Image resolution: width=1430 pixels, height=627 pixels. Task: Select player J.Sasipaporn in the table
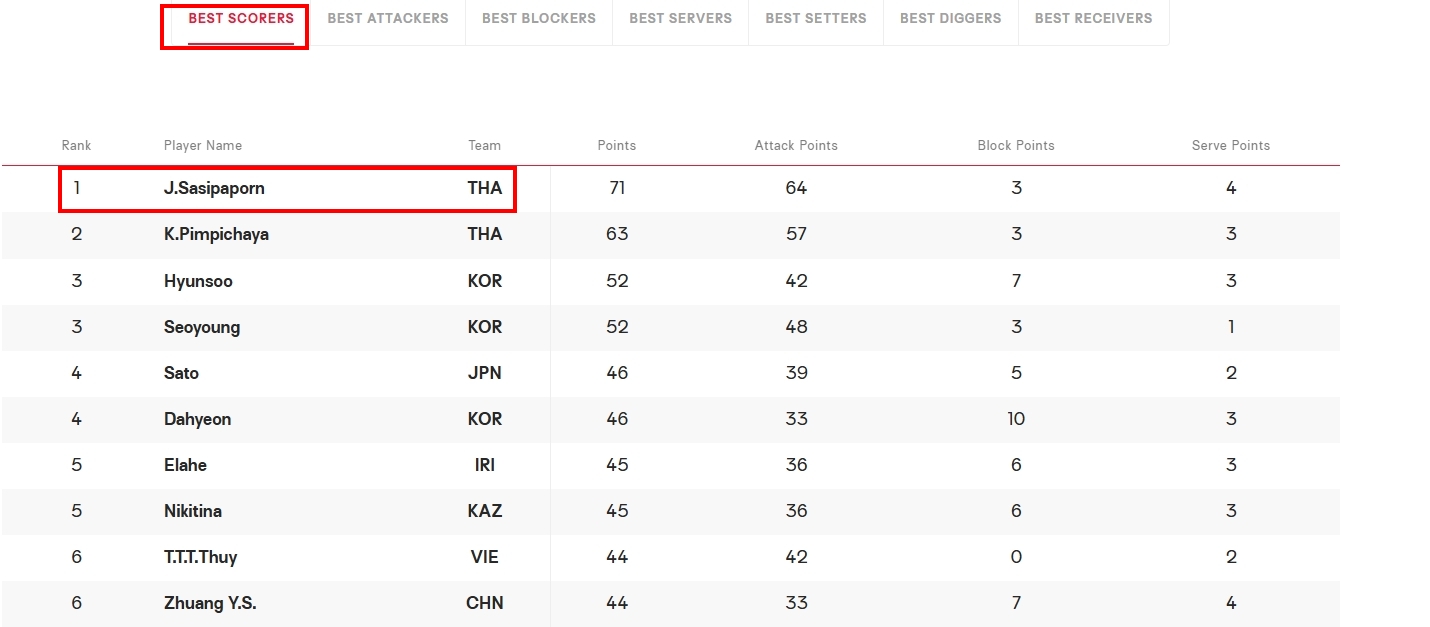click(214, 188)
